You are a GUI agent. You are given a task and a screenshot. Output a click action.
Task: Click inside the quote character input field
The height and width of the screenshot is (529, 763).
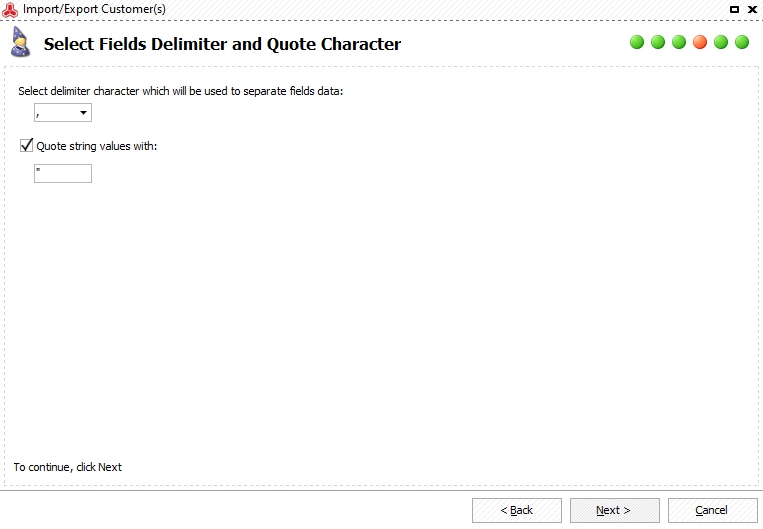coord(63,174)
